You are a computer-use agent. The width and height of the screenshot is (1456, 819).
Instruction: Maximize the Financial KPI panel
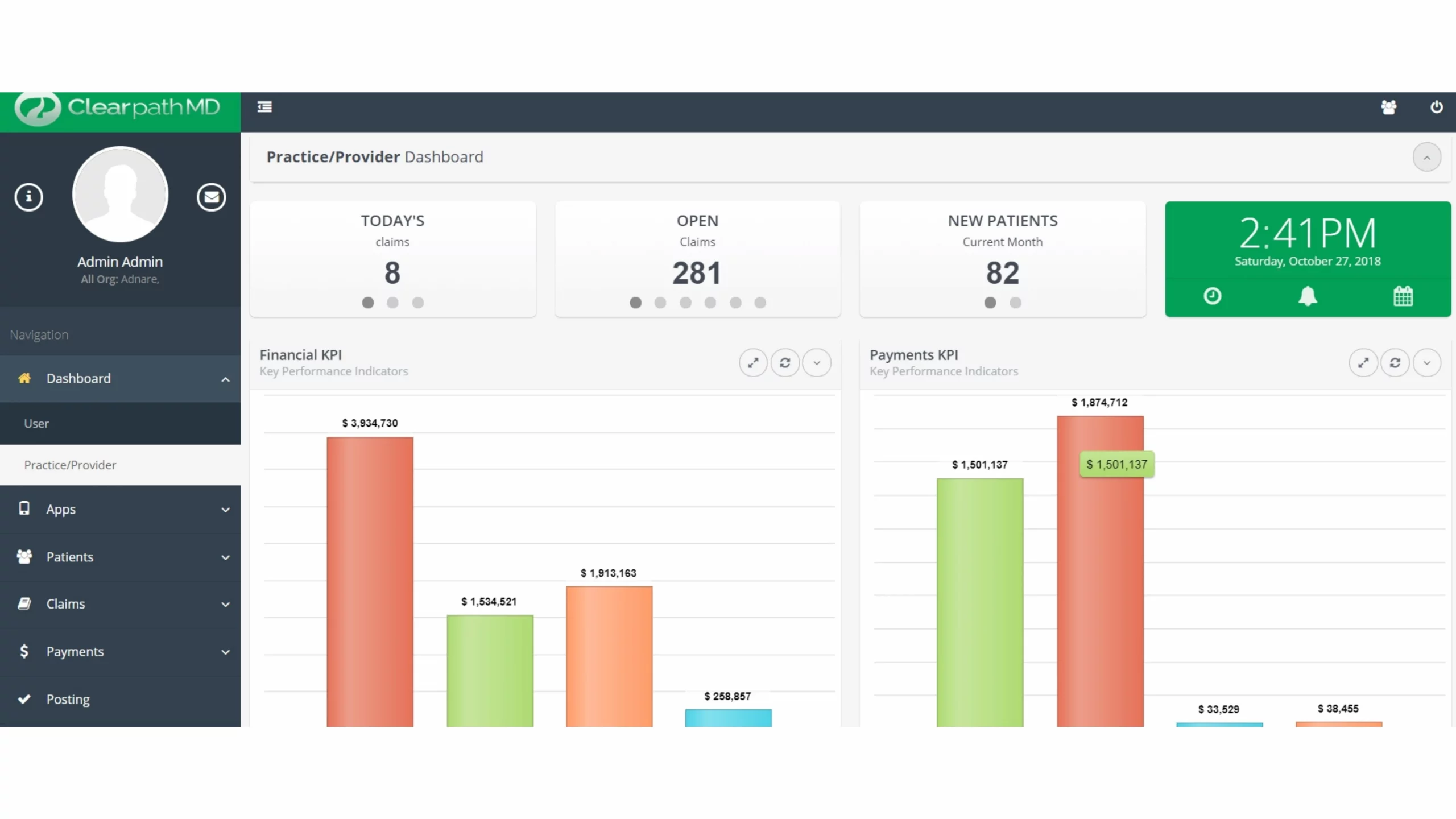click(x=753, y=363)
